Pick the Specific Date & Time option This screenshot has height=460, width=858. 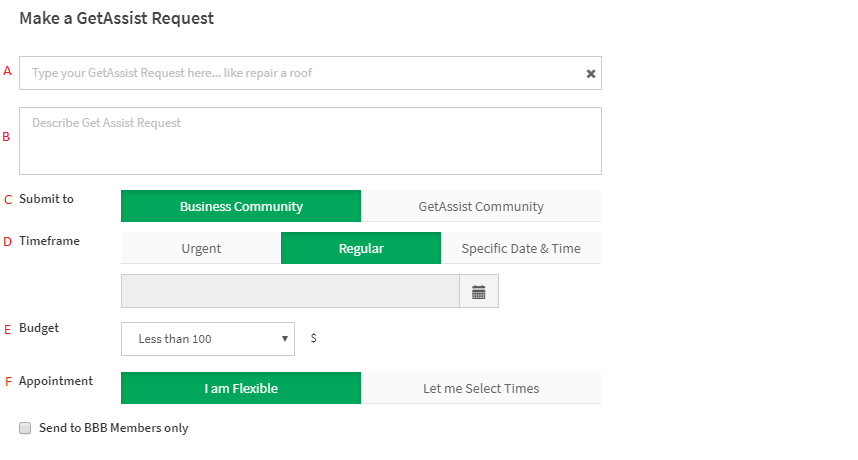point(521,248)
